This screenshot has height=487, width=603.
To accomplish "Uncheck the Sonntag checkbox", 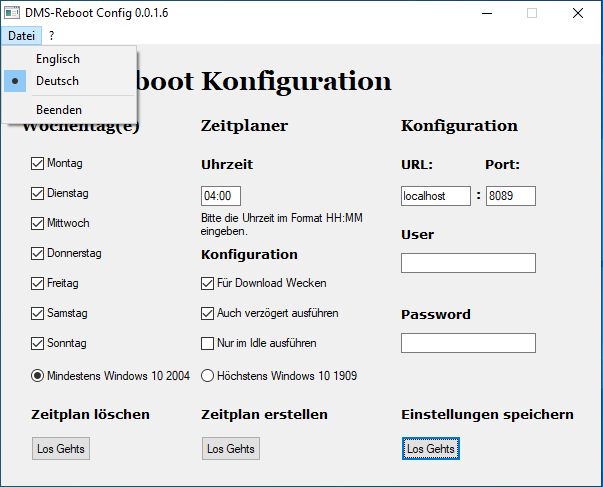I will point(38,343).
